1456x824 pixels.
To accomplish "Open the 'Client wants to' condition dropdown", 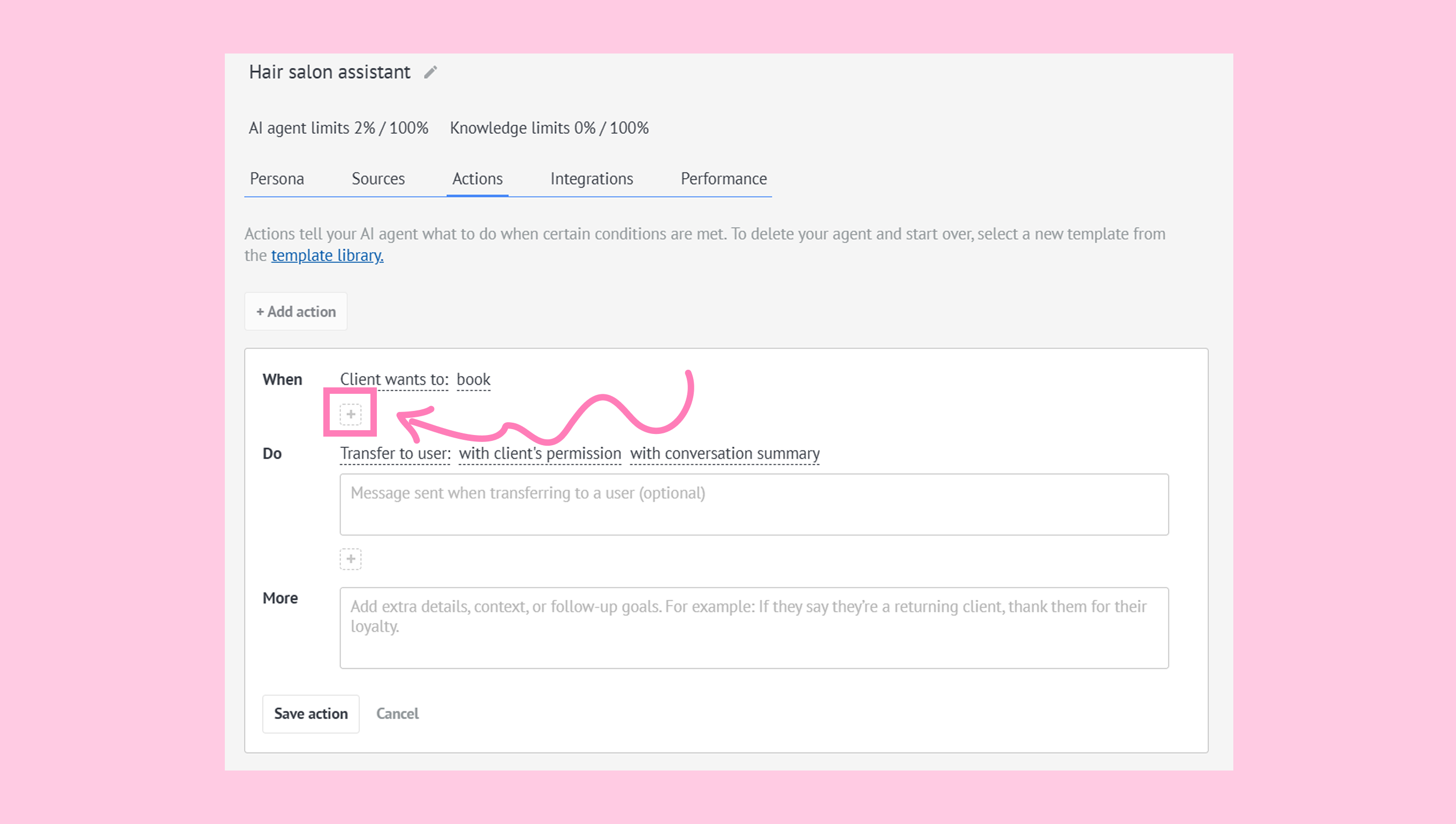I will [x=394, y=380].
